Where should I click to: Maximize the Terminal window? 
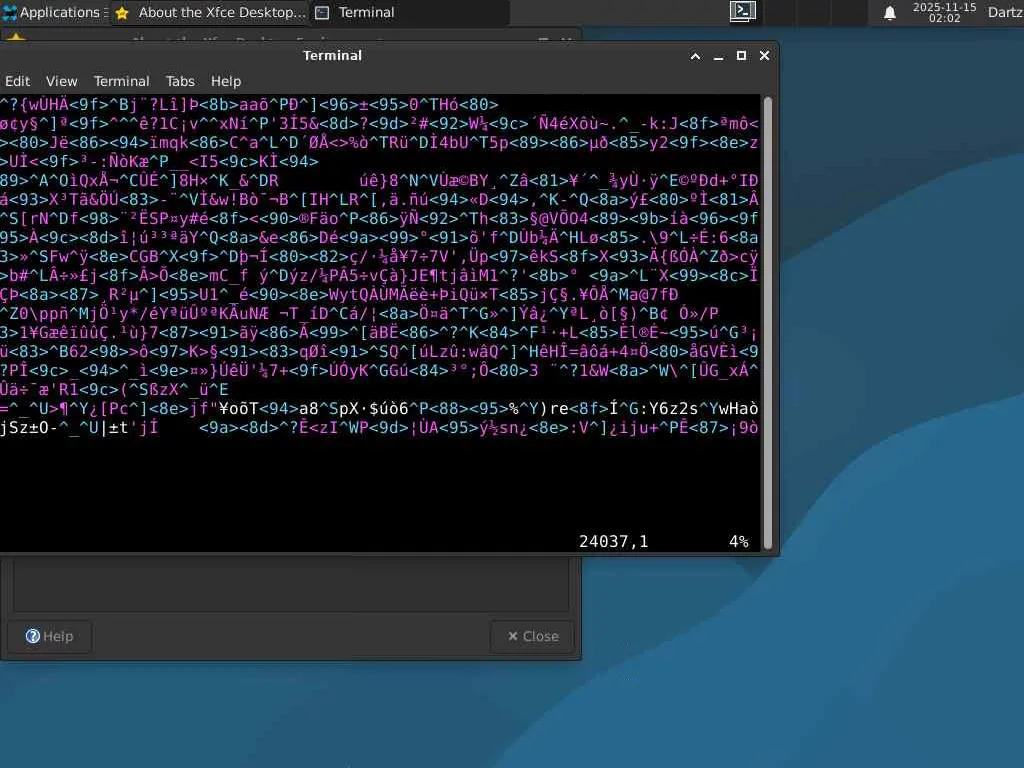click(x=741, y=56)
